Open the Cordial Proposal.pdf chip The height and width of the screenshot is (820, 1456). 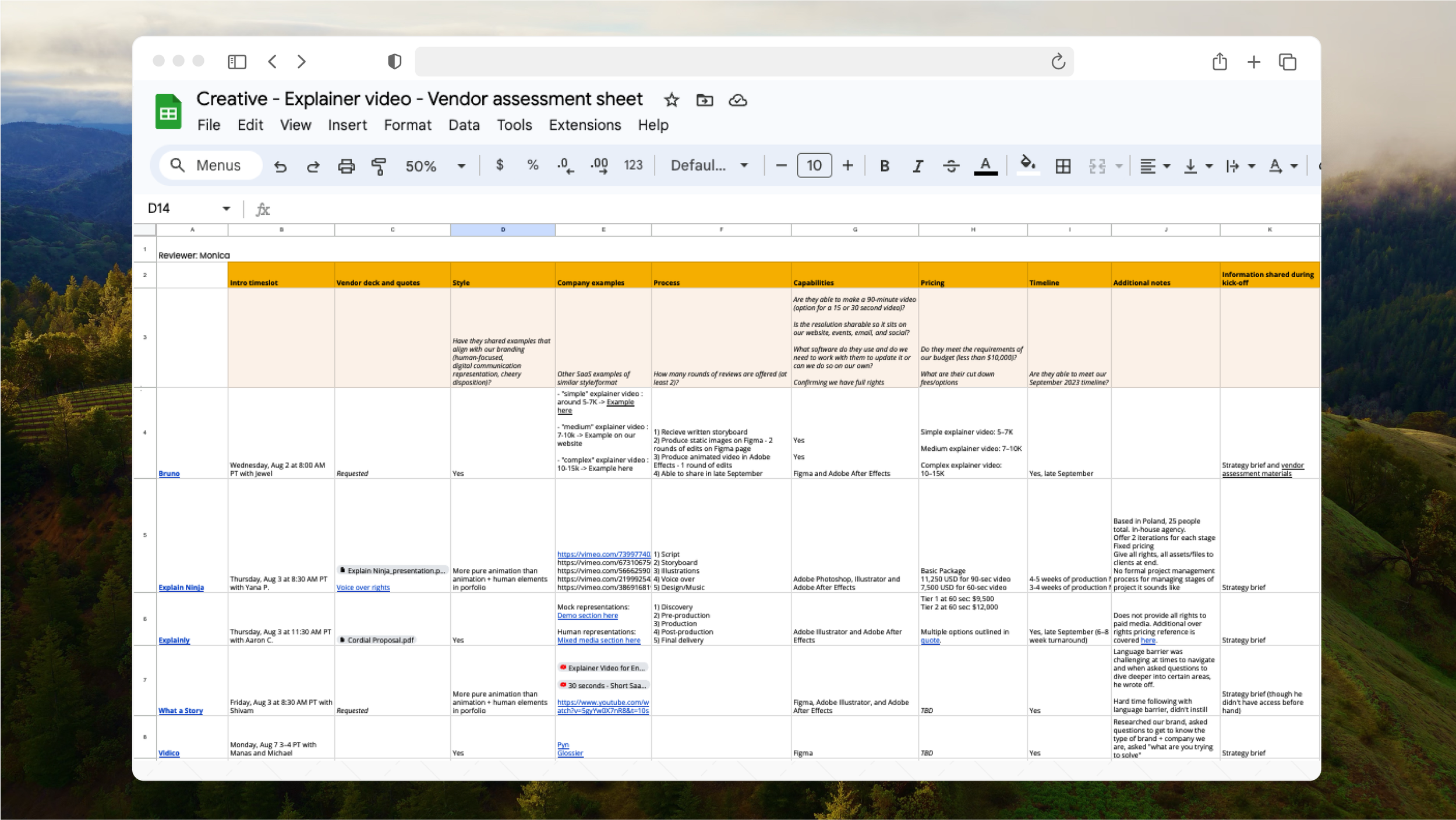click(x=376, y=640)
